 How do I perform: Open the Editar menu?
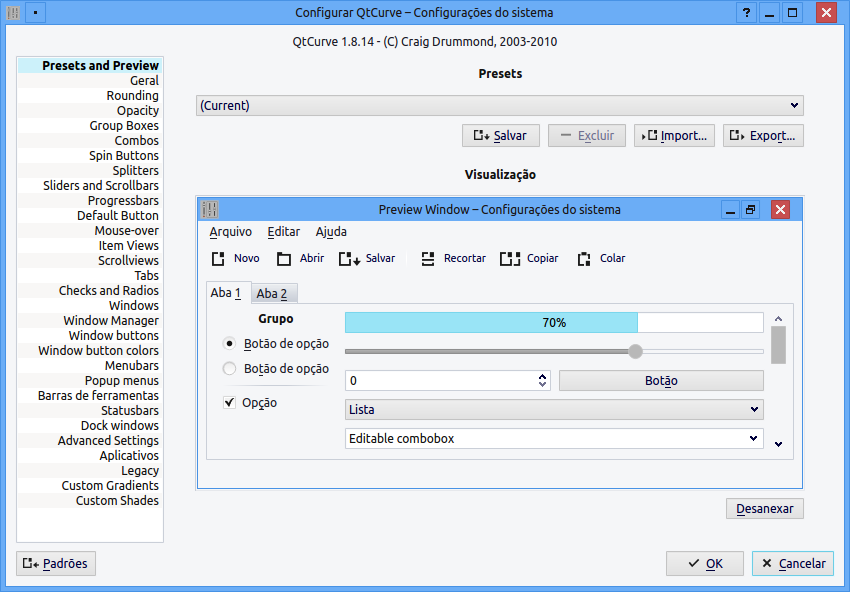click(x=284, y=232)
